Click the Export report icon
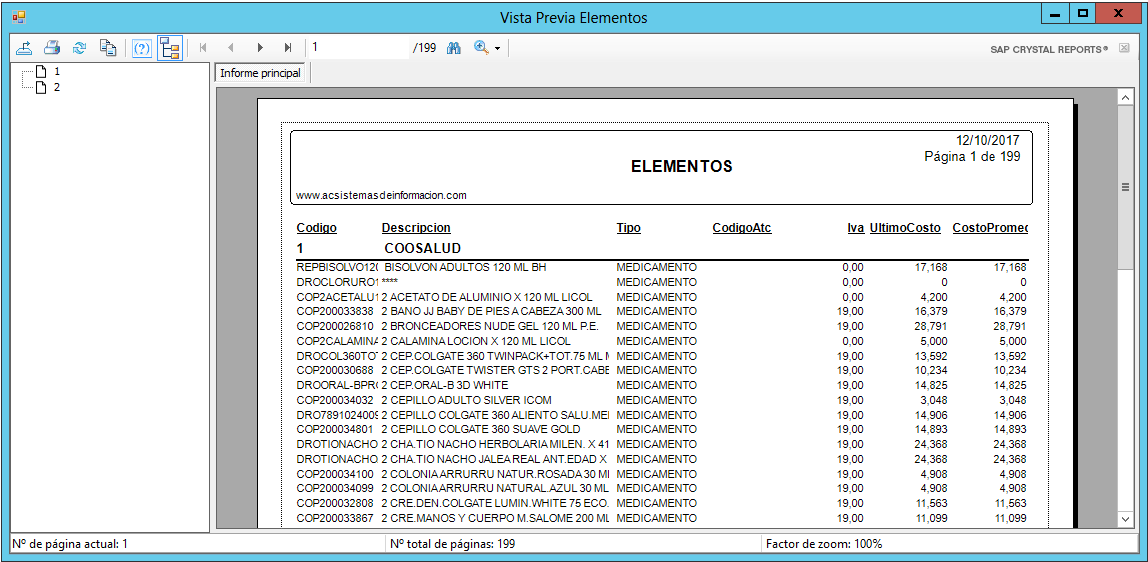 25,48
